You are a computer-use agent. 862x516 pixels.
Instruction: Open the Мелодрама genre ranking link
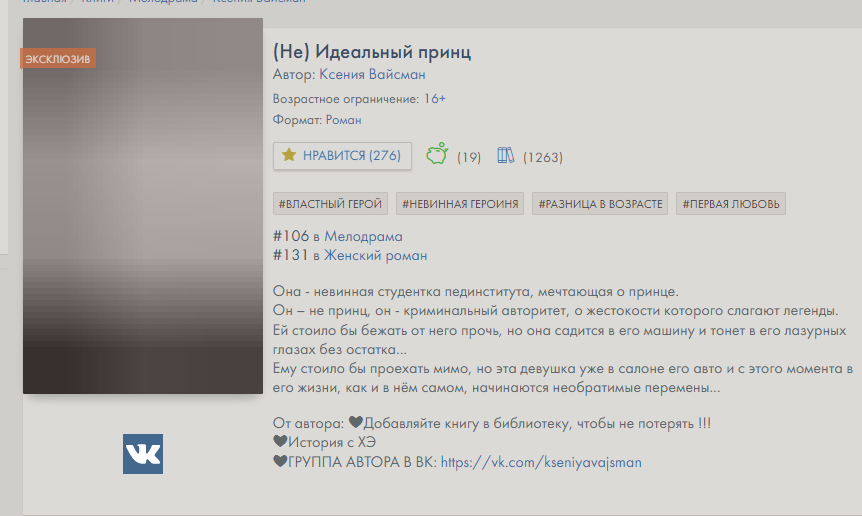point(363,237)
